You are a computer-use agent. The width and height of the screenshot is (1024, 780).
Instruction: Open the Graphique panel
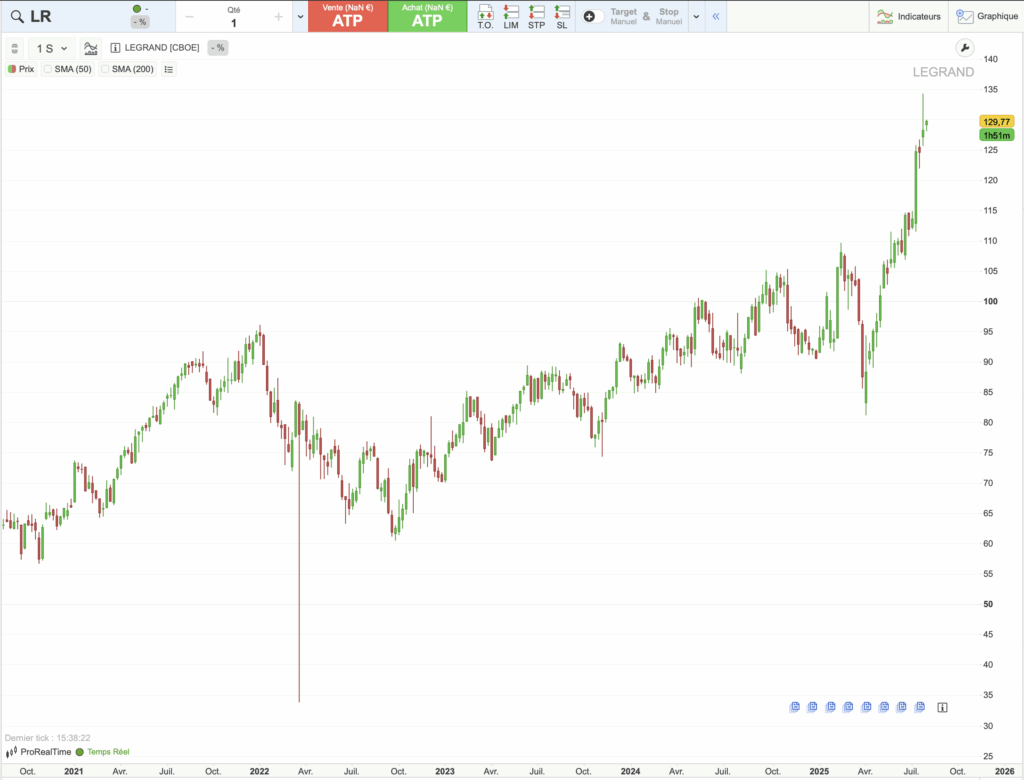click(x=988, y=16)
